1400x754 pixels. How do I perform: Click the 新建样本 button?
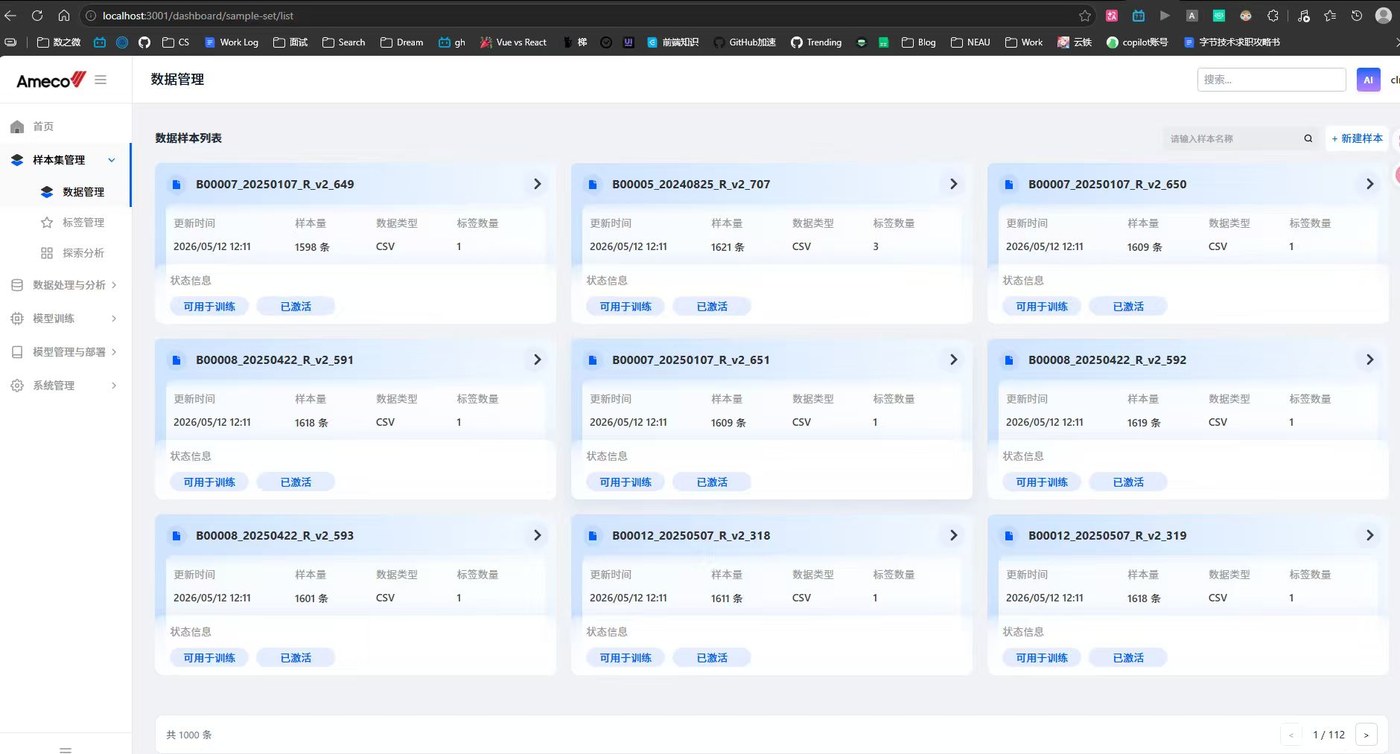pyautogui.click(x=1357, y=139)
